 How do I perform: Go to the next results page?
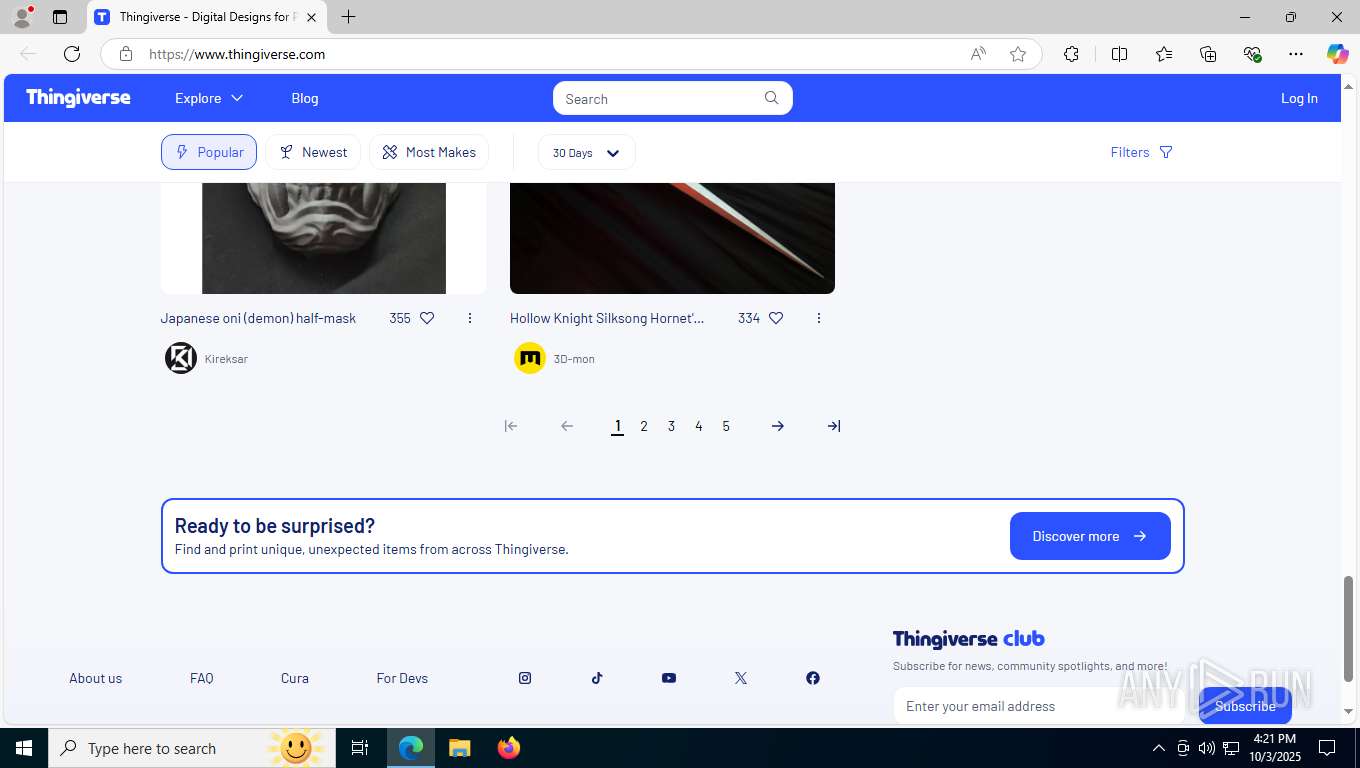click(778, 426)
